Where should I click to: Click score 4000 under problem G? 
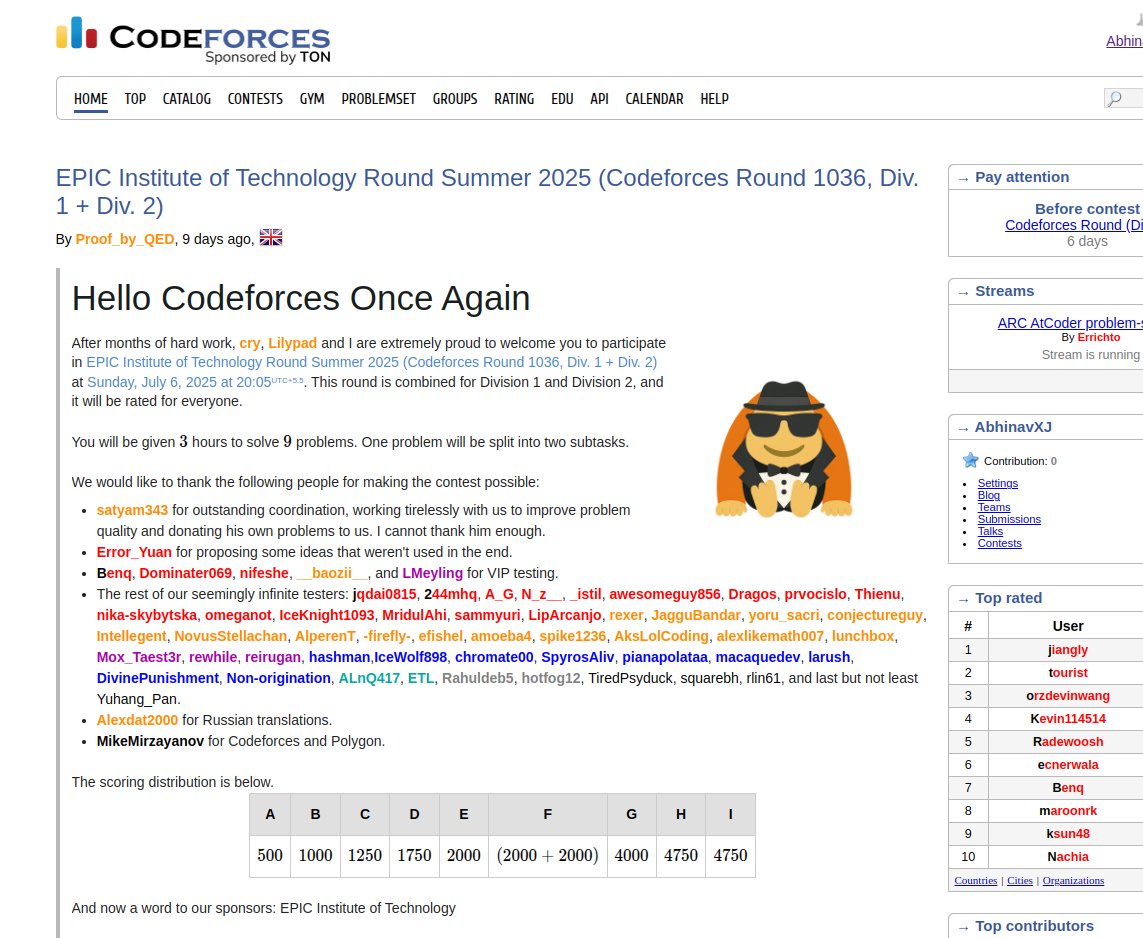coord(631,856)
